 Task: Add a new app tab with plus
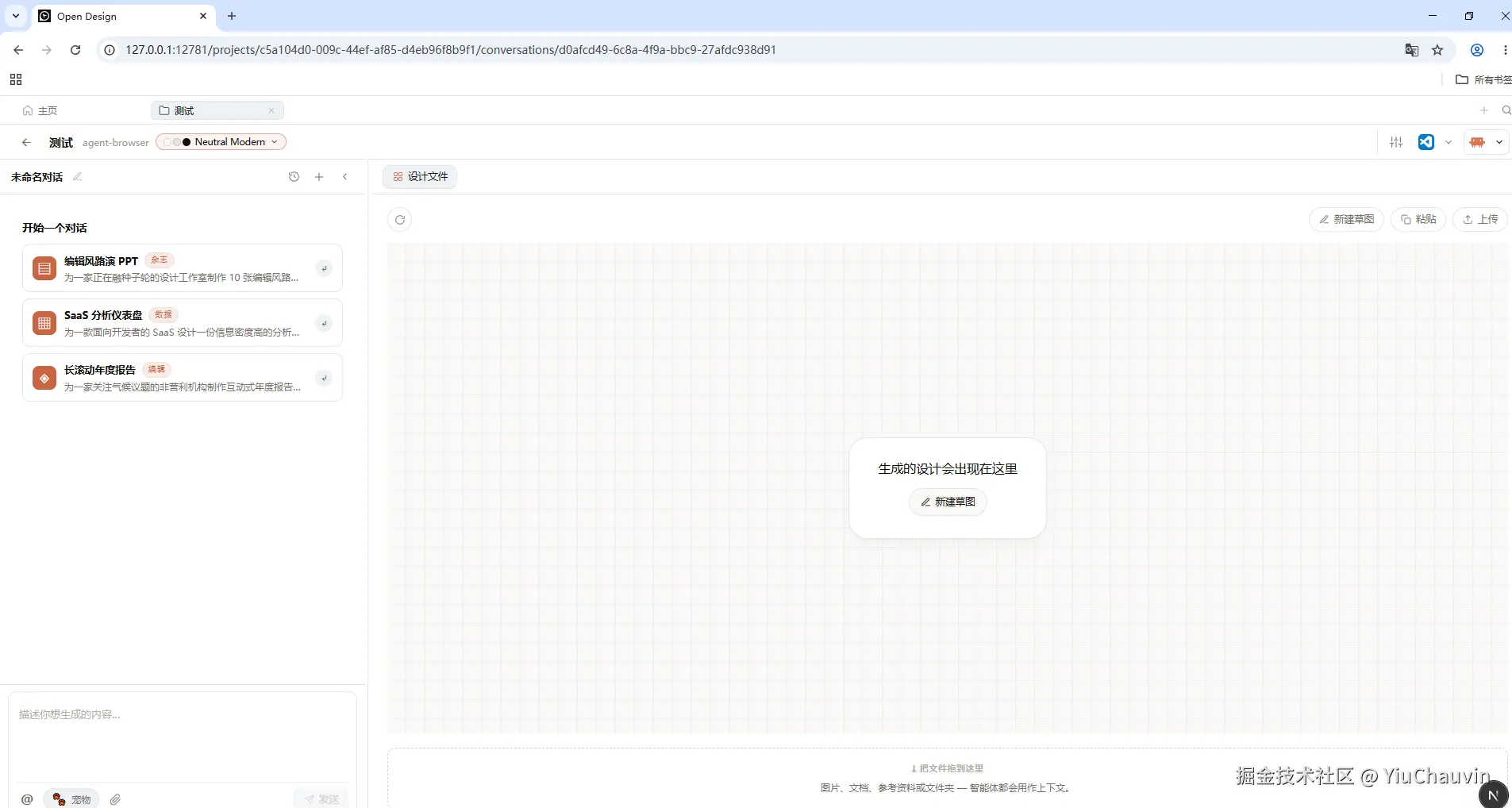pos(1484,110)
